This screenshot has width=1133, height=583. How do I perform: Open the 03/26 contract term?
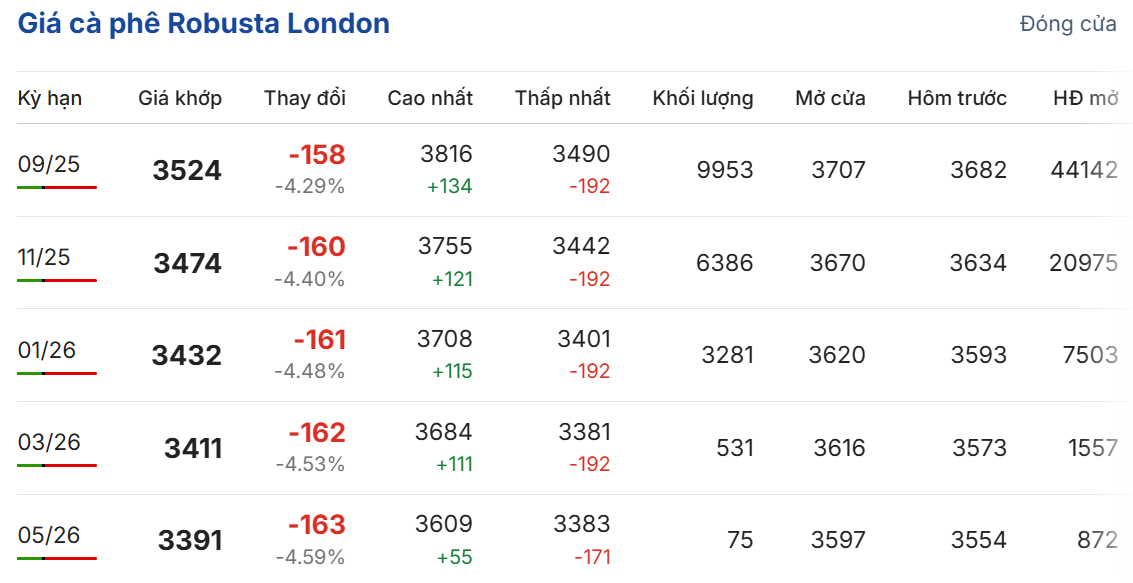[48, 442]
